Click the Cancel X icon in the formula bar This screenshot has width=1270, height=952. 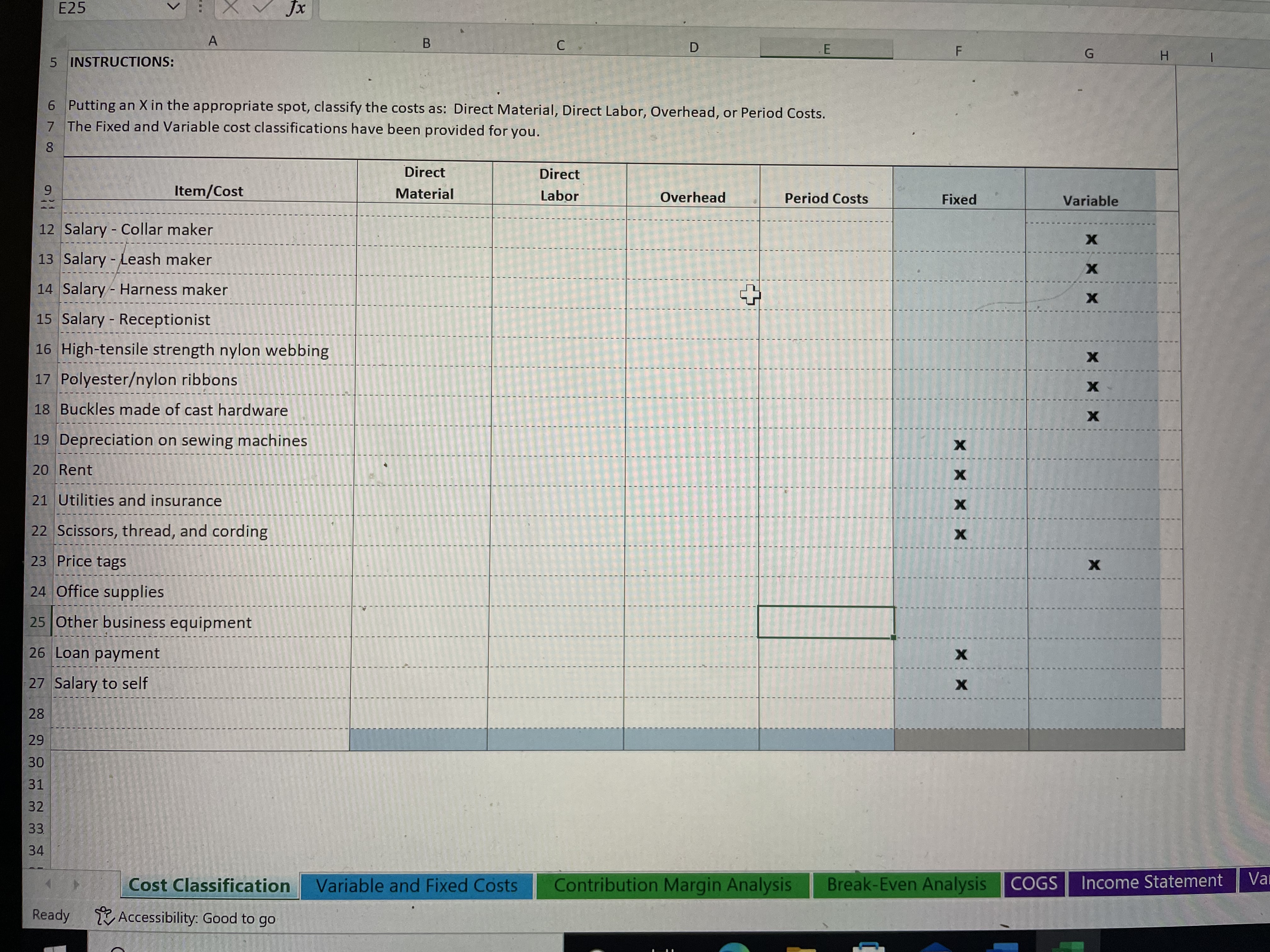click(231, 7)
